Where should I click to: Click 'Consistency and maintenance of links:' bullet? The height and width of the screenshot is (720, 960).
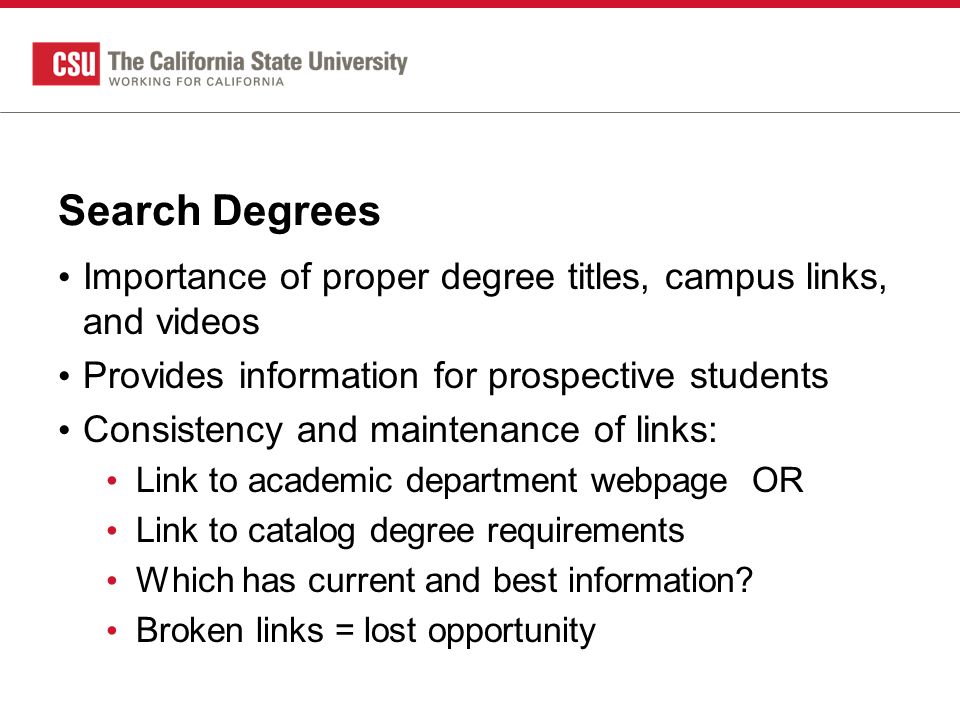tap(400, 429)
